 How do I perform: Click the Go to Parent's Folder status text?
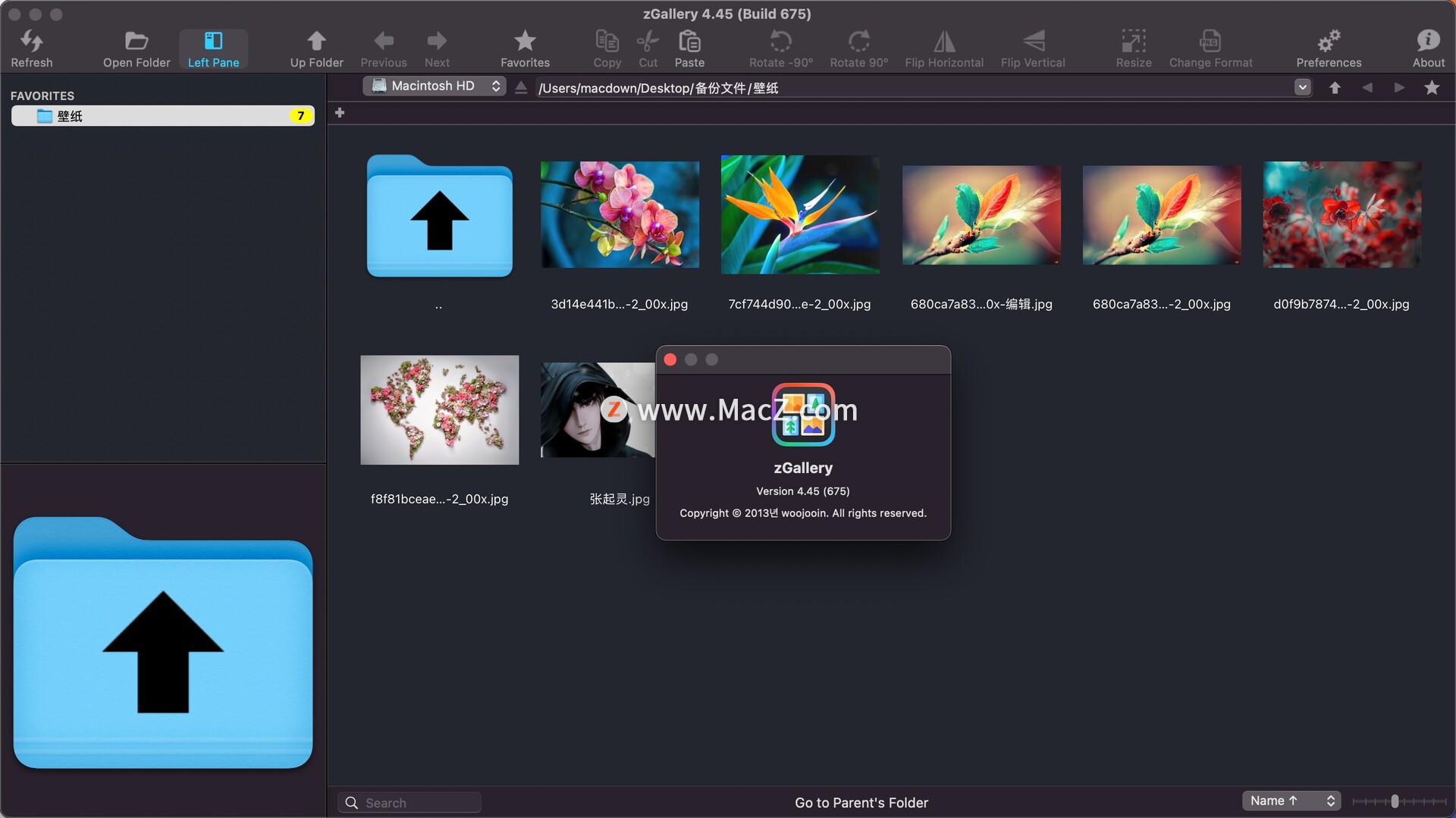(x=861, y=803)
